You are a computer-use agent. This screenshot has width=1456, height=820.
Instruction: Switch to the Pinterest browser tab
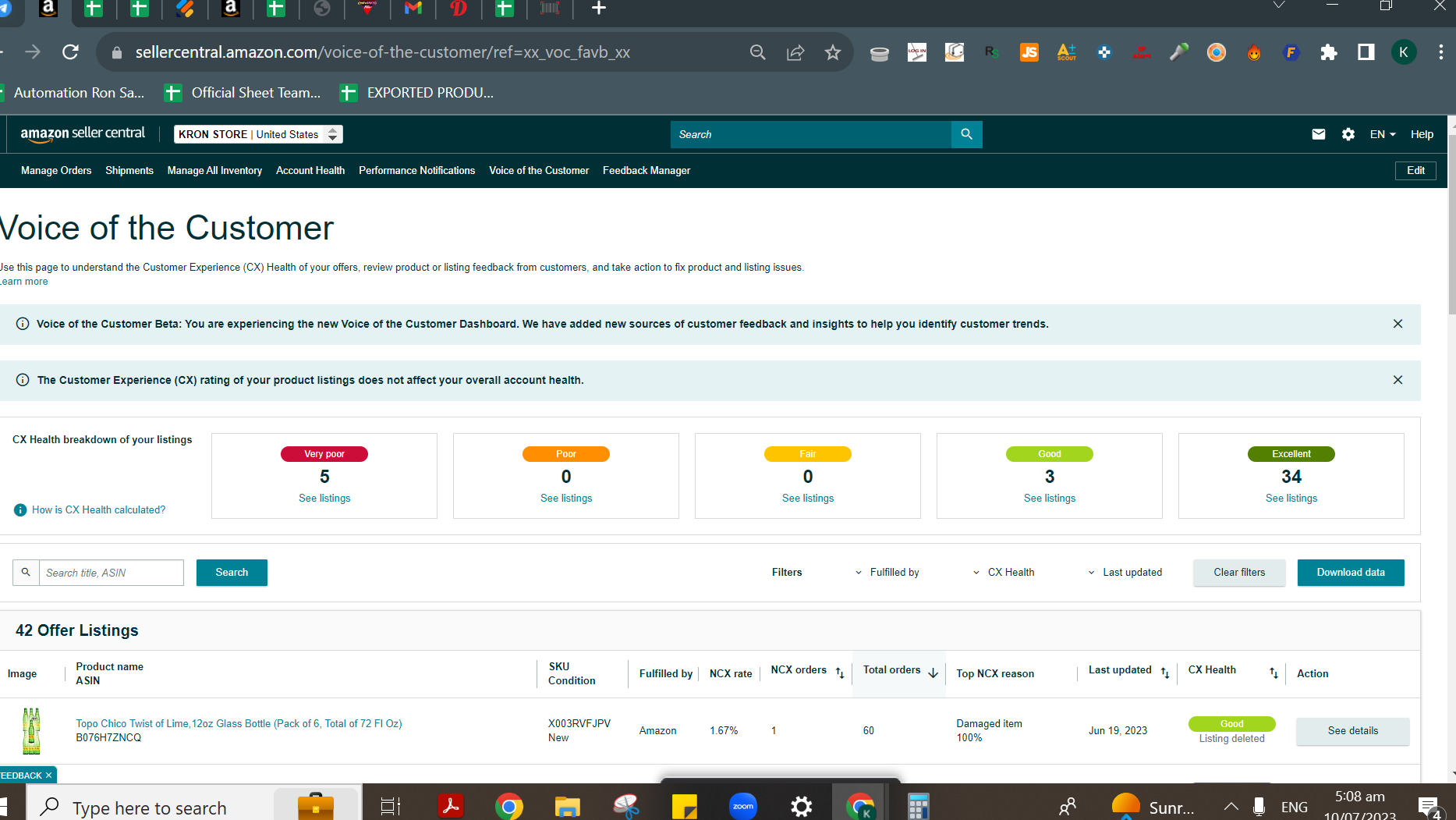(459, 9)
